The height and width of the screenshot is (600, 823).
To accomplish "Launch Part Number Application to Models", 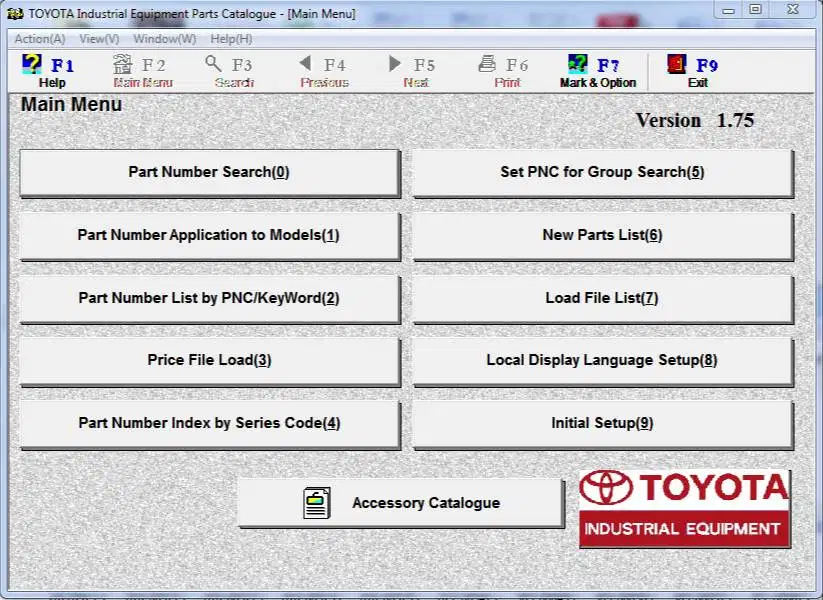I will tap(209, 235).
